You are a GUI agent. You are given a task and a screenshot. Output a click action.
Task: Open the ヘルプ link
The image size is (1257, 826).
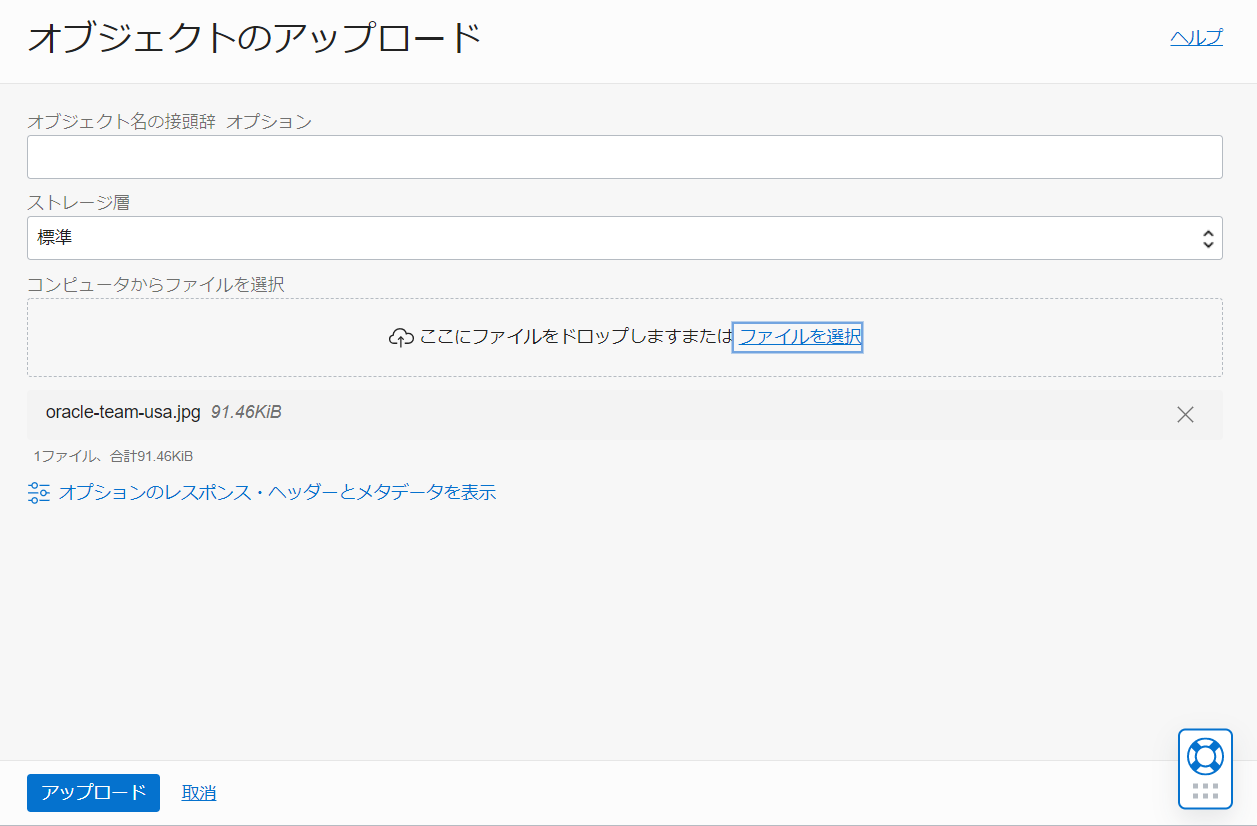click(x=1196, y=36)
